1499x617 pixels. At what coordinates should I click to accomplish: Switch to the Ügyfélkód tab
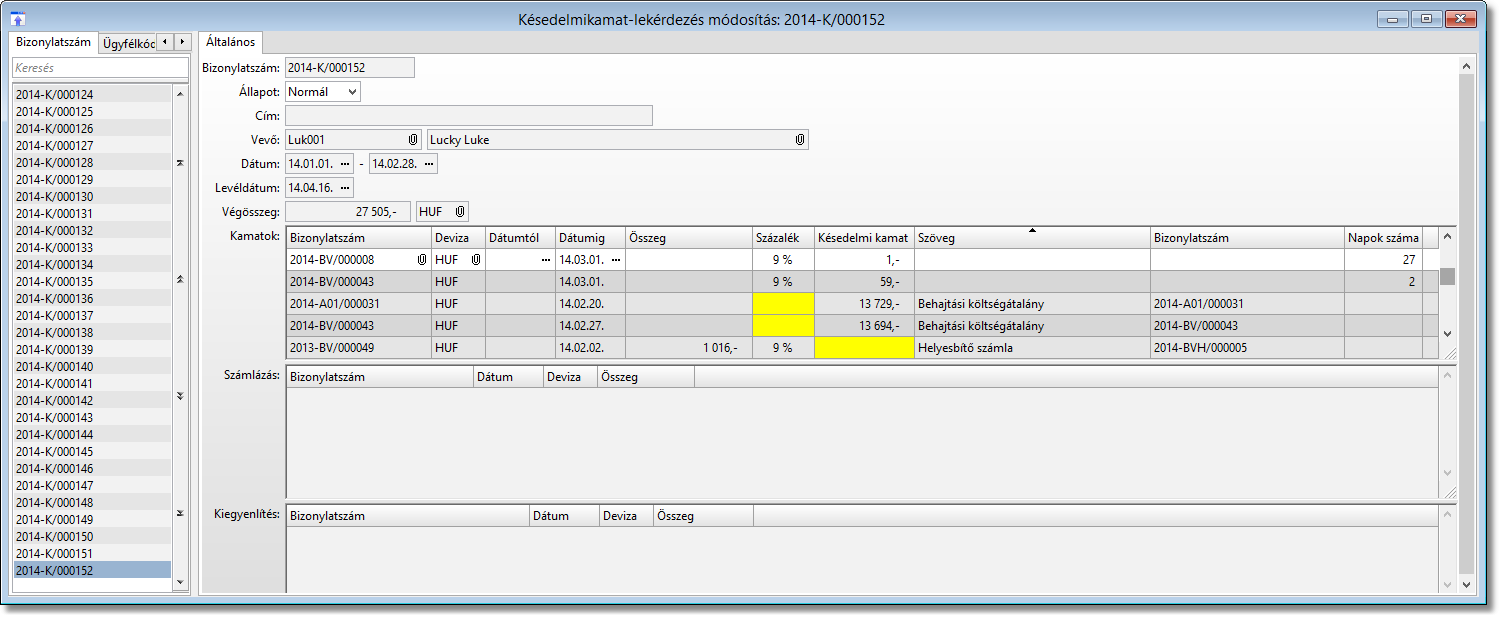coord(129,43)
